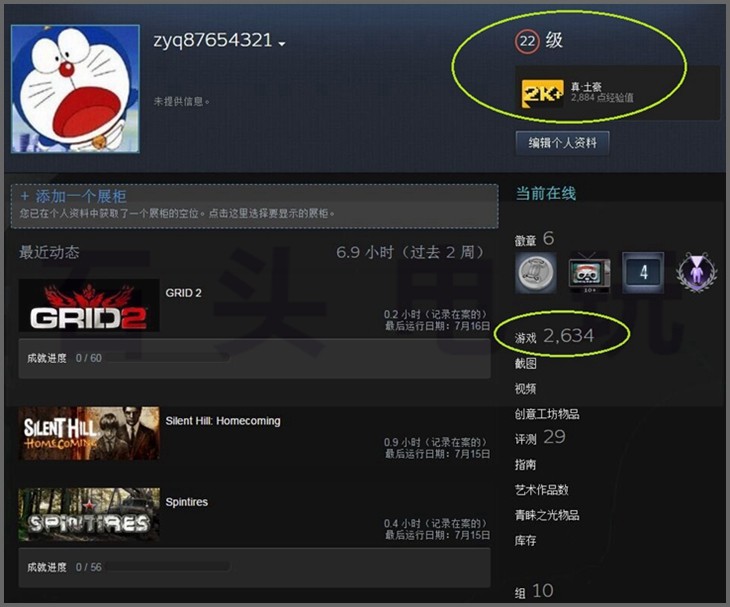Open the 截图 screenshots section
This screenshot has height=607, width=730.
tap(525, 363)
